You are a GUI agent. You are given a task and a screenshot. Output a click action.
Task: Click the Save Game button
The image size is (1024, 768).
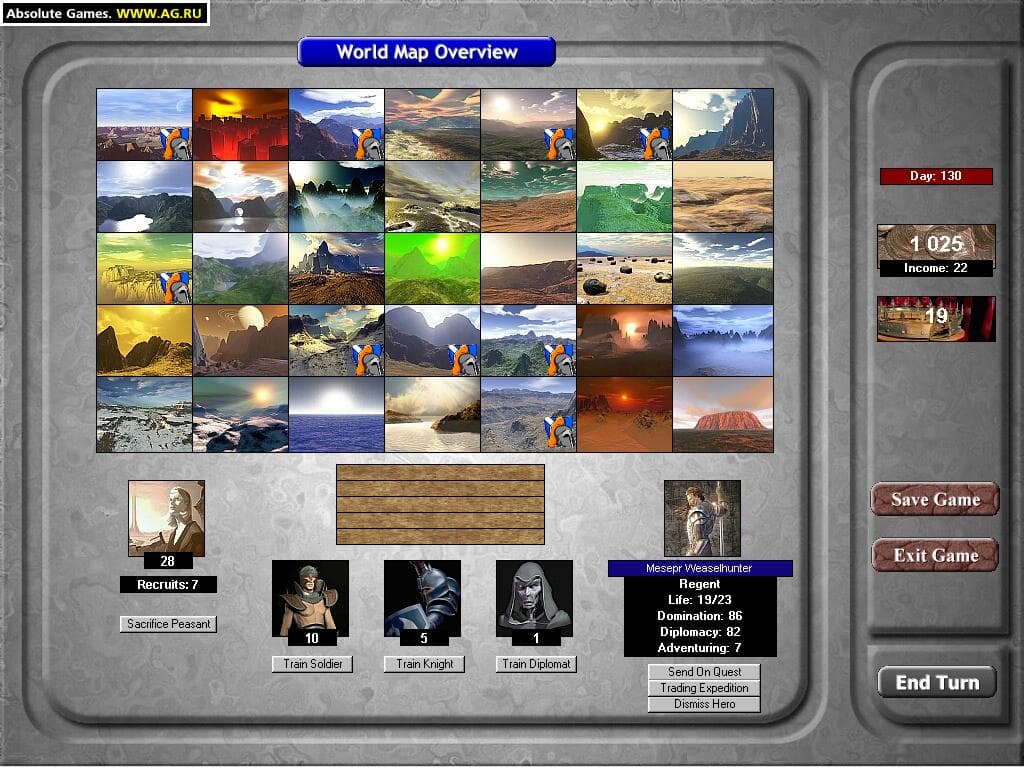(935, 500)
